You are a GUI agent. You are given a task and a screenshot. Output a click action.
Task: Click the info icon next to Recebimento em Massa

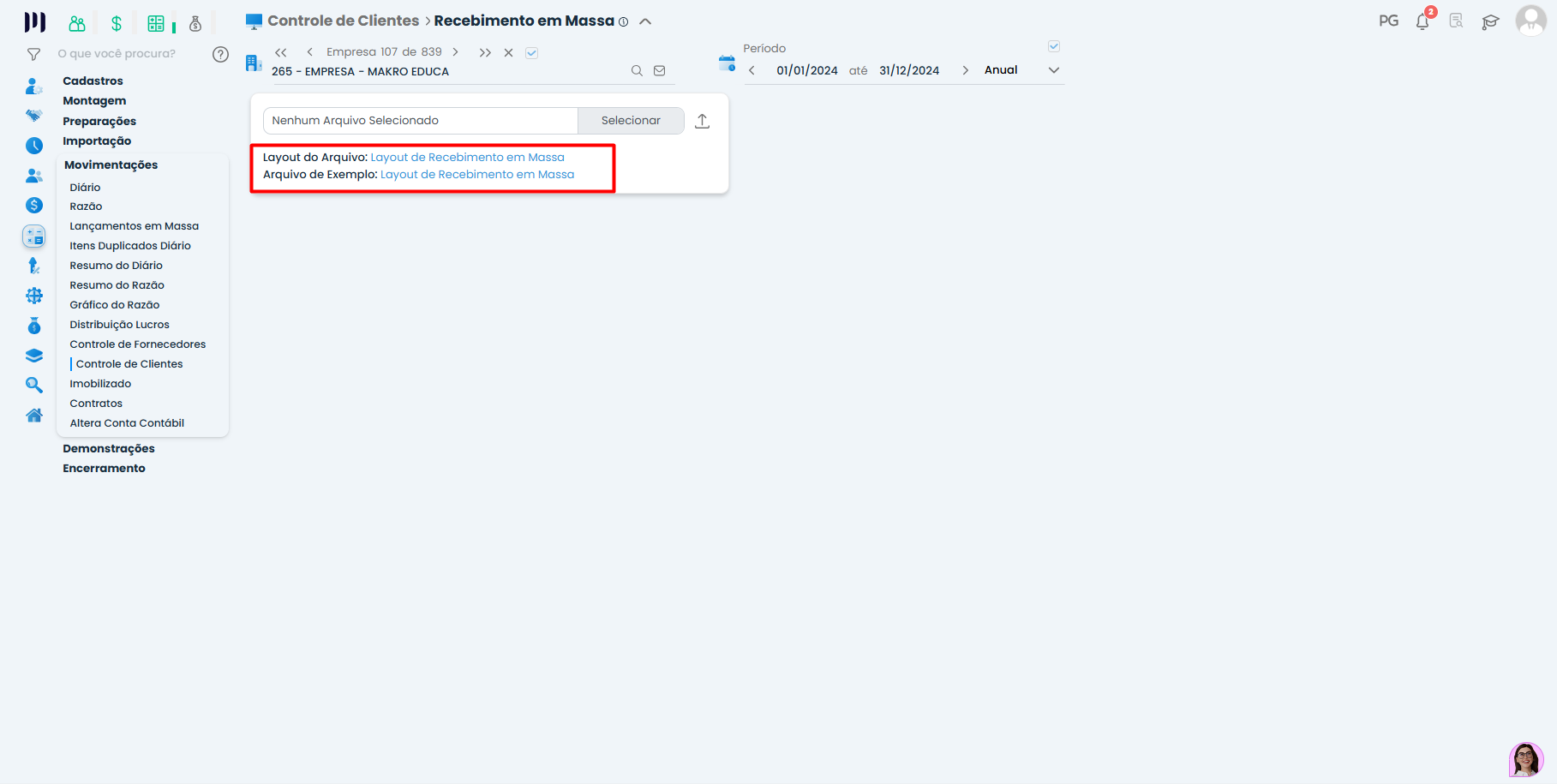[624, 22]
